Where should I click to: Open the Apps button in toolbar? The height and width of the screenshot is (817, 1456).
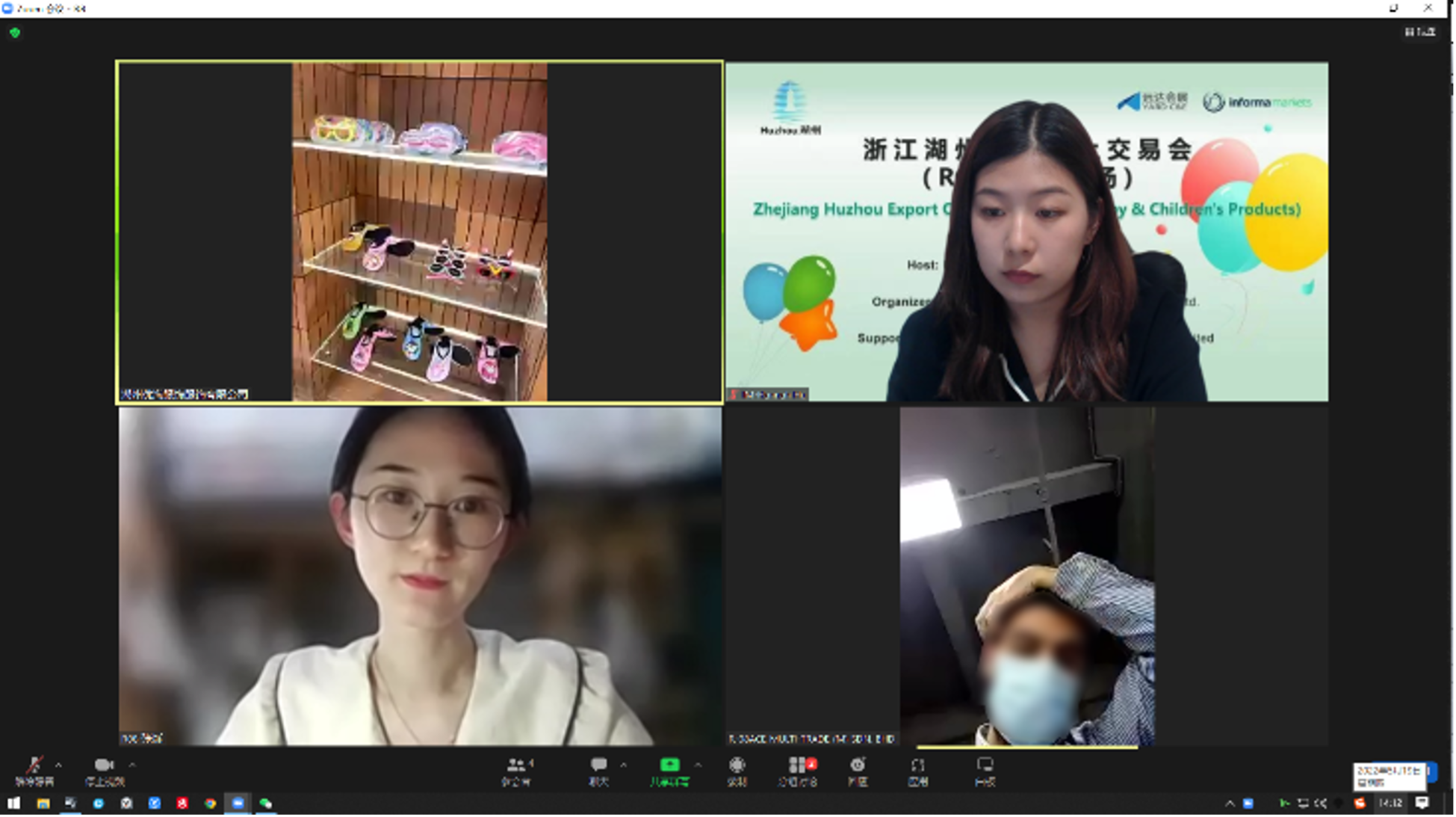pyautogui.click(x=918, y=771)
